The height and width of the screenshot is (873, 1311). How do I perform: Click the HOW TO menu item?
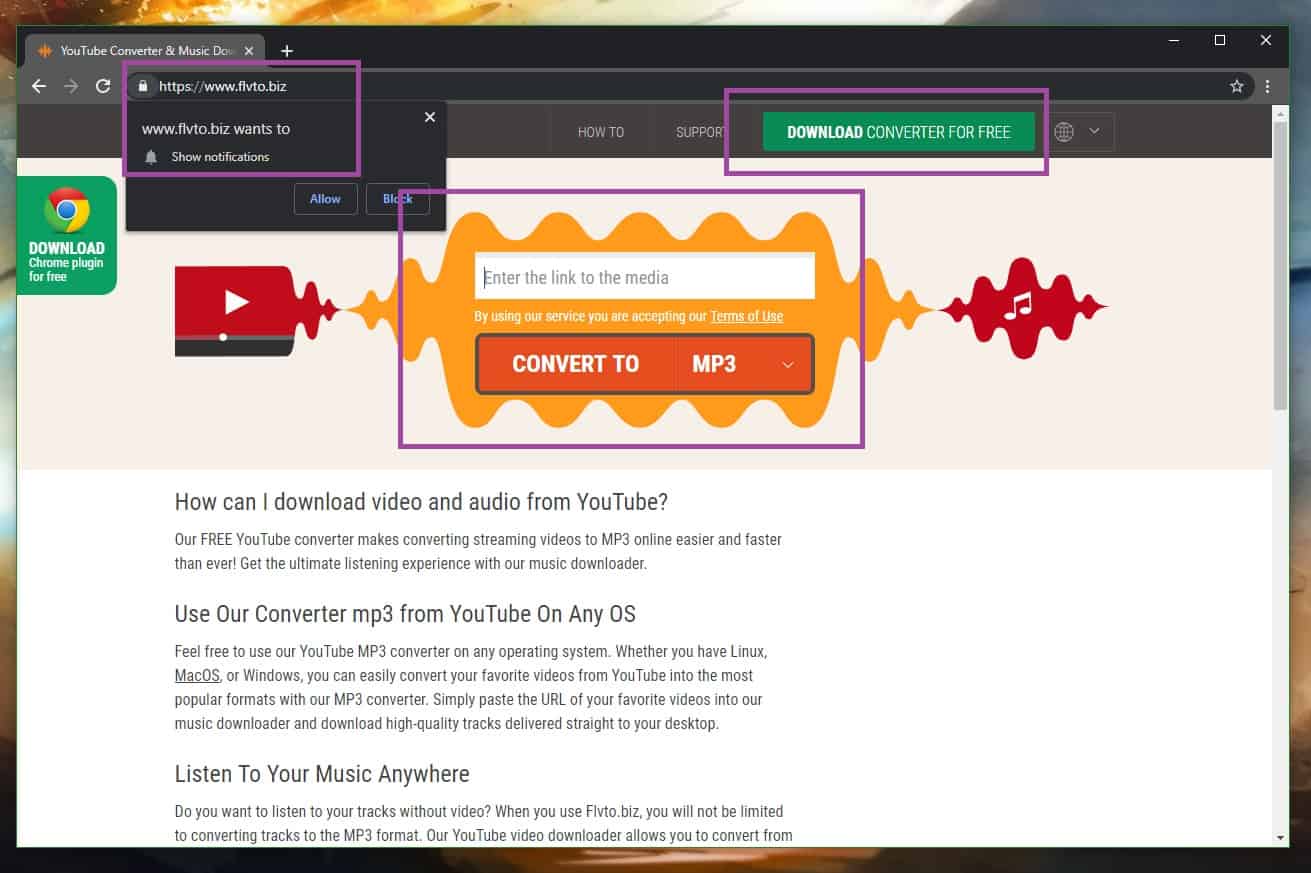click(x=601, y=132)
